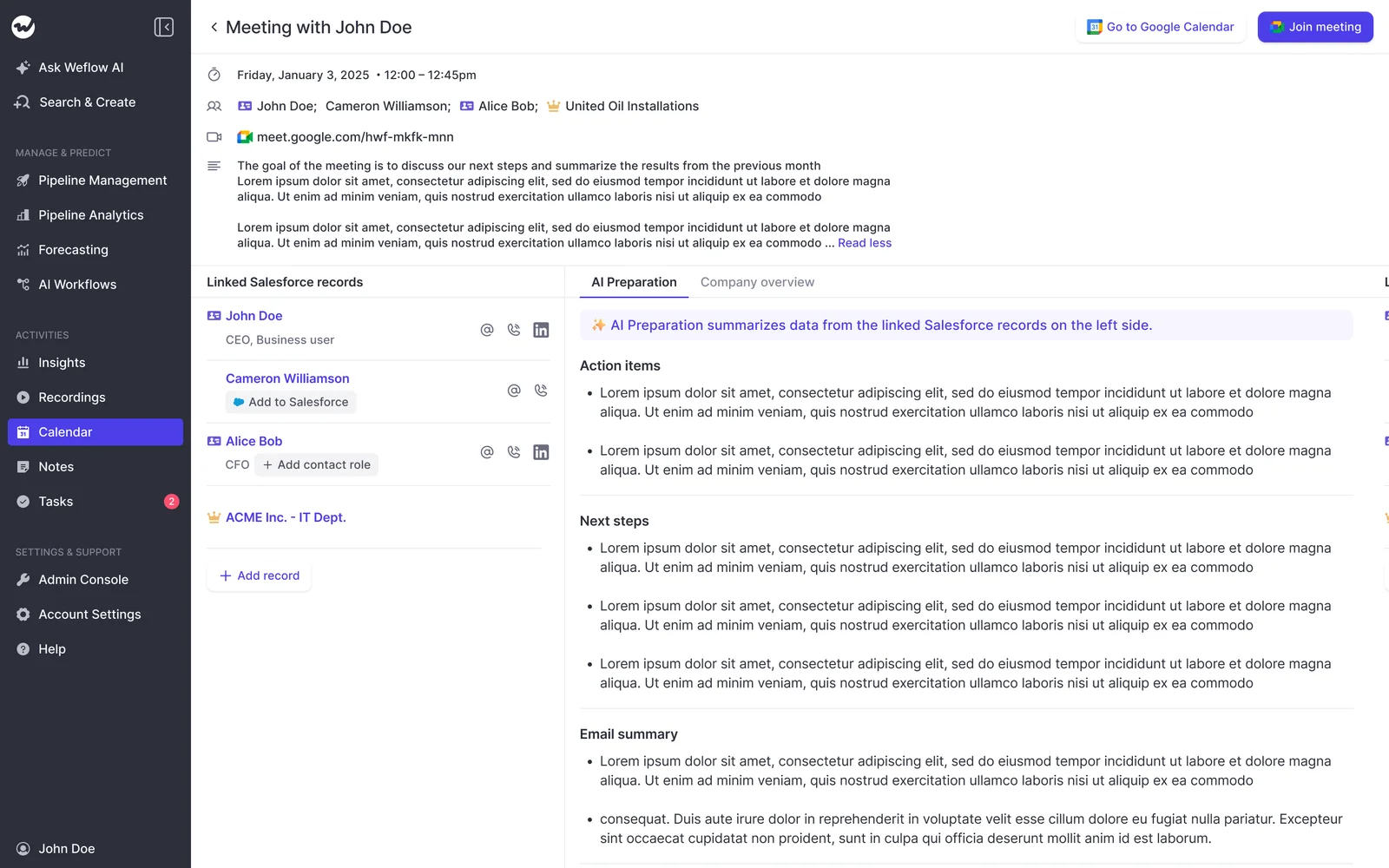This screenshot has width=1389, height=868.
Task: Open Notes section
Action: pos(95,467)
